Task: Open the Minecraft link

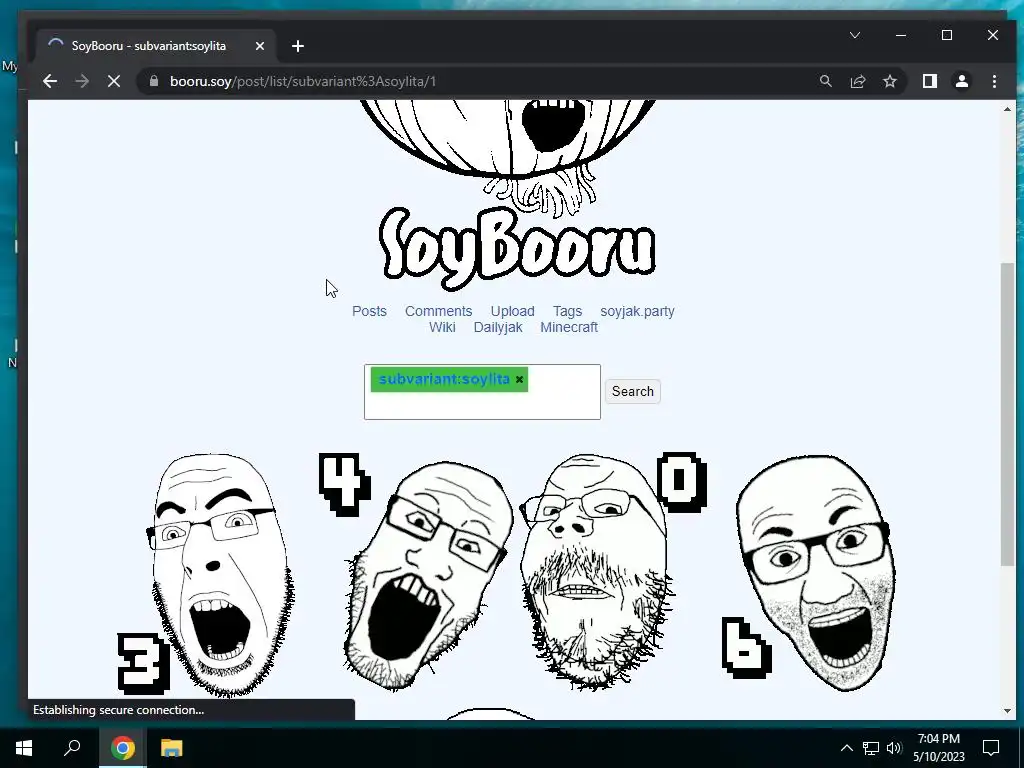Action: click(x=569, y=328)
